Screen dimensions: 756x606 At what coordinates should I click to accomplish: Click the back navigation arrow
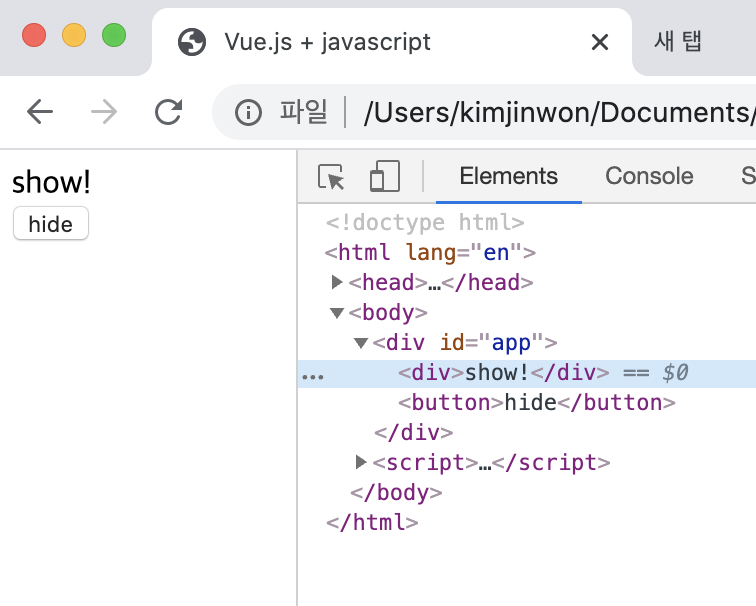tap(40, 112)
